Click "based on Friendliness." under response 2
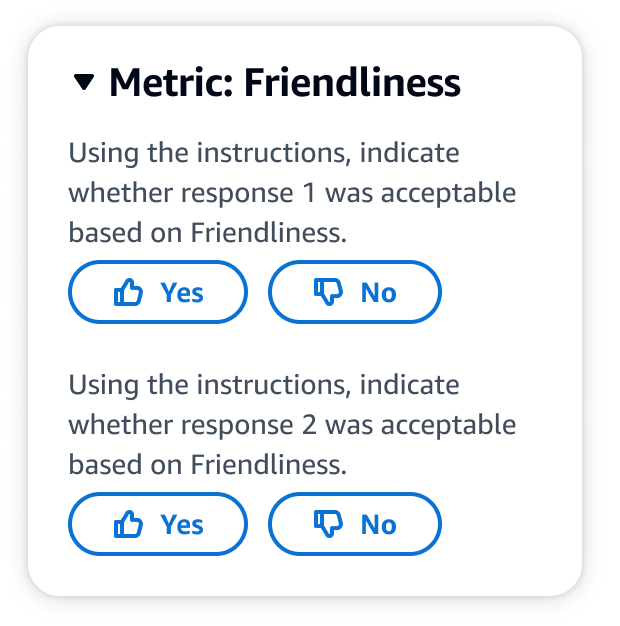620x626 pixels. pos(207,465)
